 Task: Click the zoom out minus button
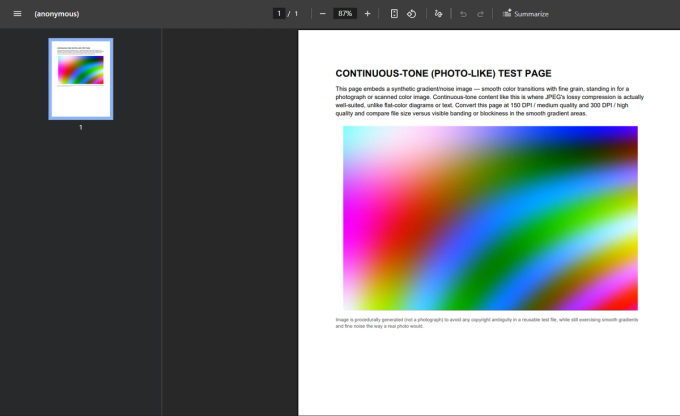click(323, 14)
